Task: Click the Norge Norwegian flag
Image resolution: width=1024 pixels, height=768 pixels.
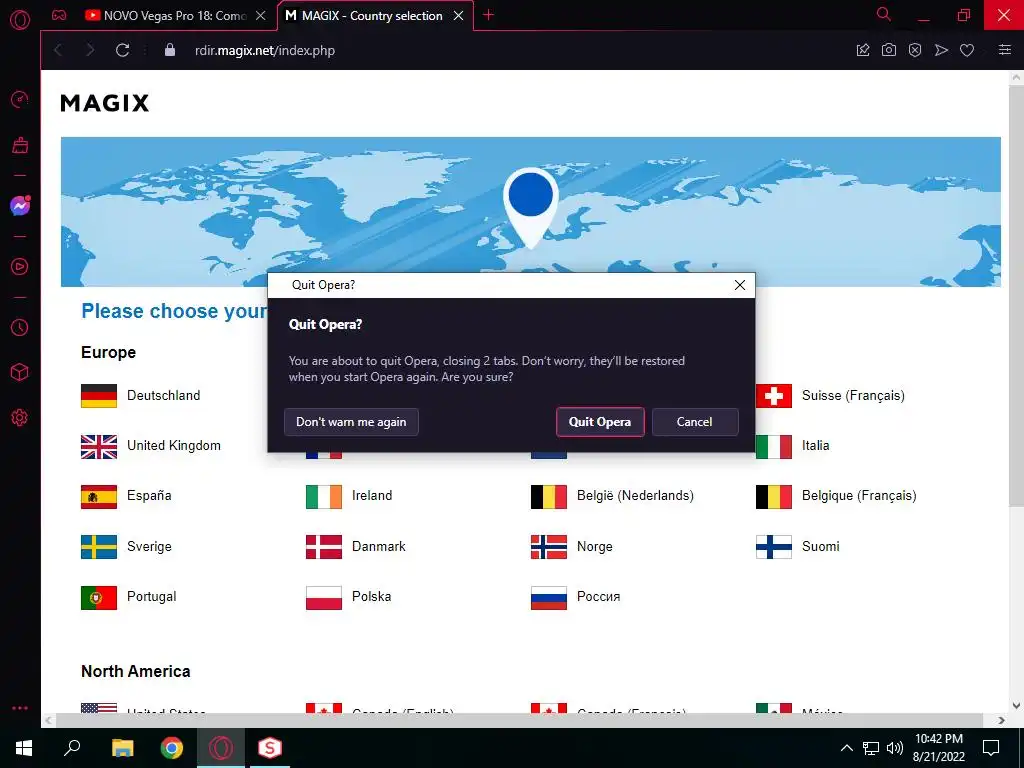Action: pos(549,547)
